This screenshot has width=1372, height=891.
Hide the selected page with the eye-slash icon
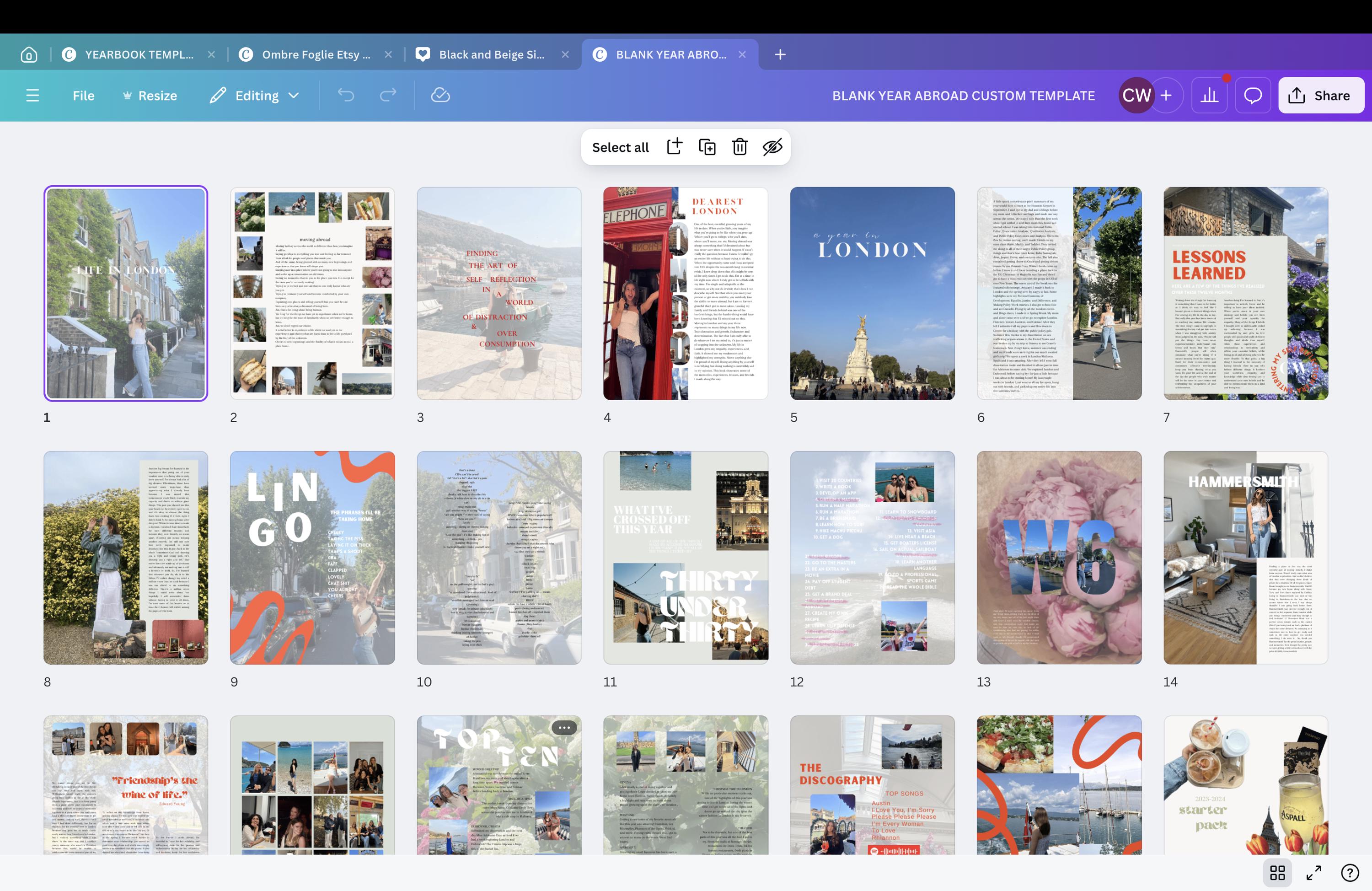772,147
